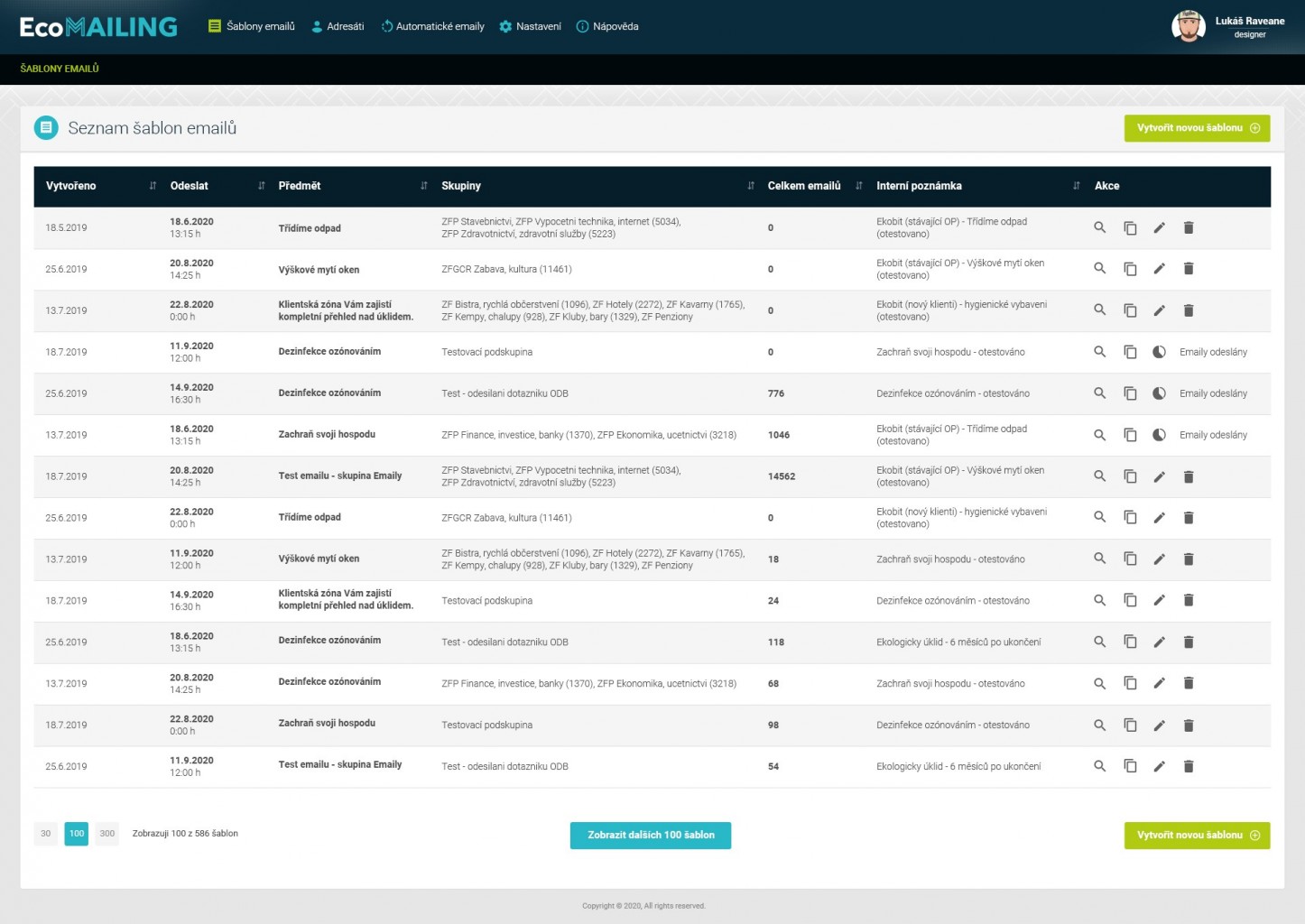The image size is (1305, 924).
Task: Switch page size to 300 templates
Action: (x=107, y=834)
